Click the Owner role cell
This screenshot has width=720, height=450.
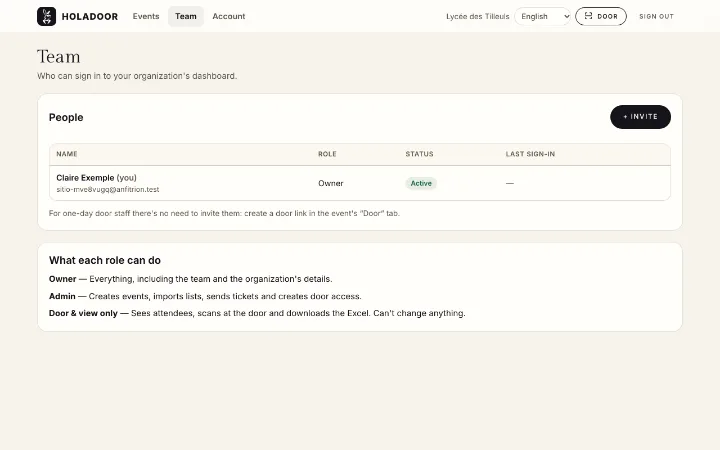331,183
